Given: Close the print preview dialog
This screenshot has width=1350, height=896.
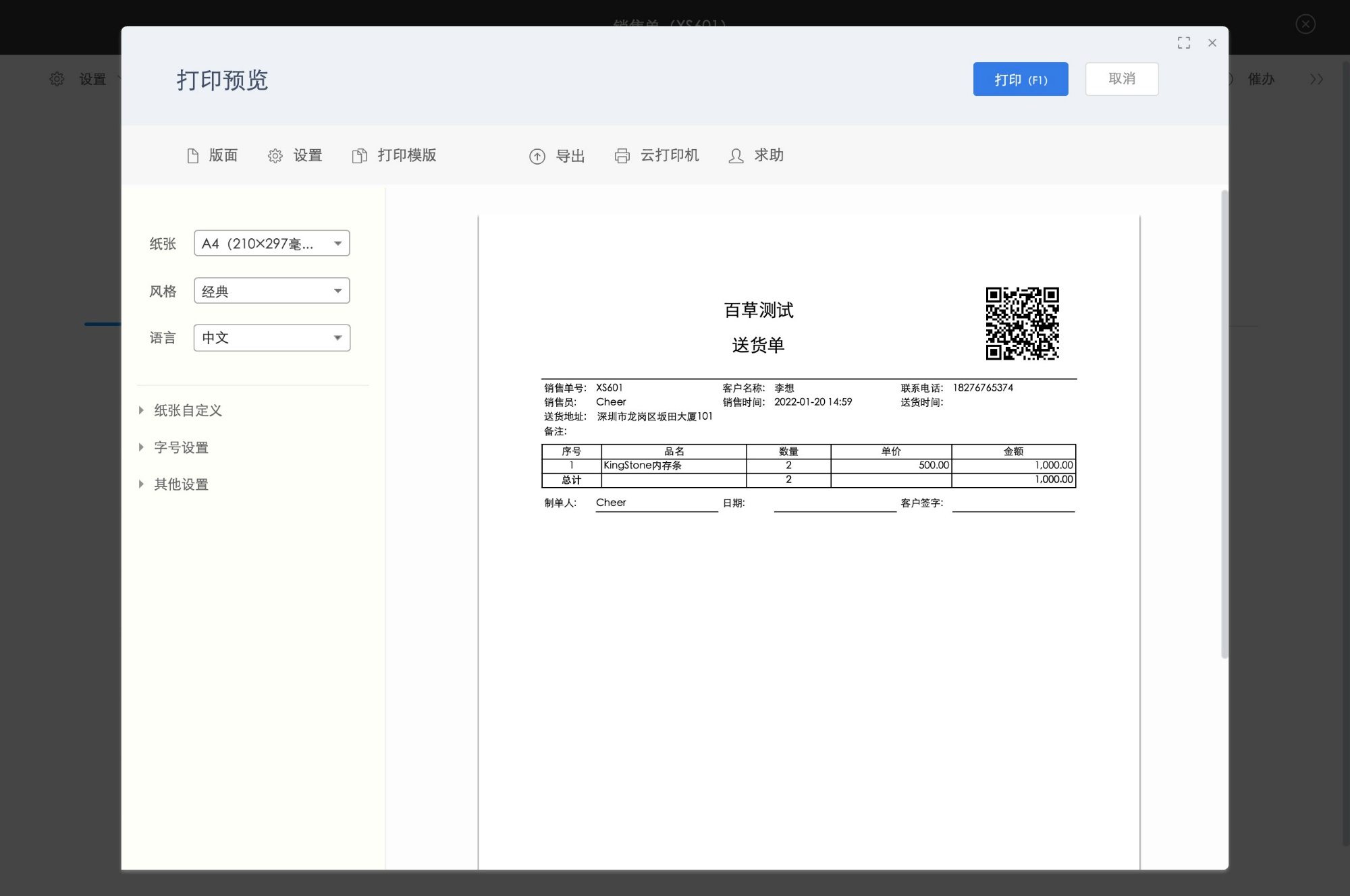Looking at the screenshot, I should click(1212, 43).
